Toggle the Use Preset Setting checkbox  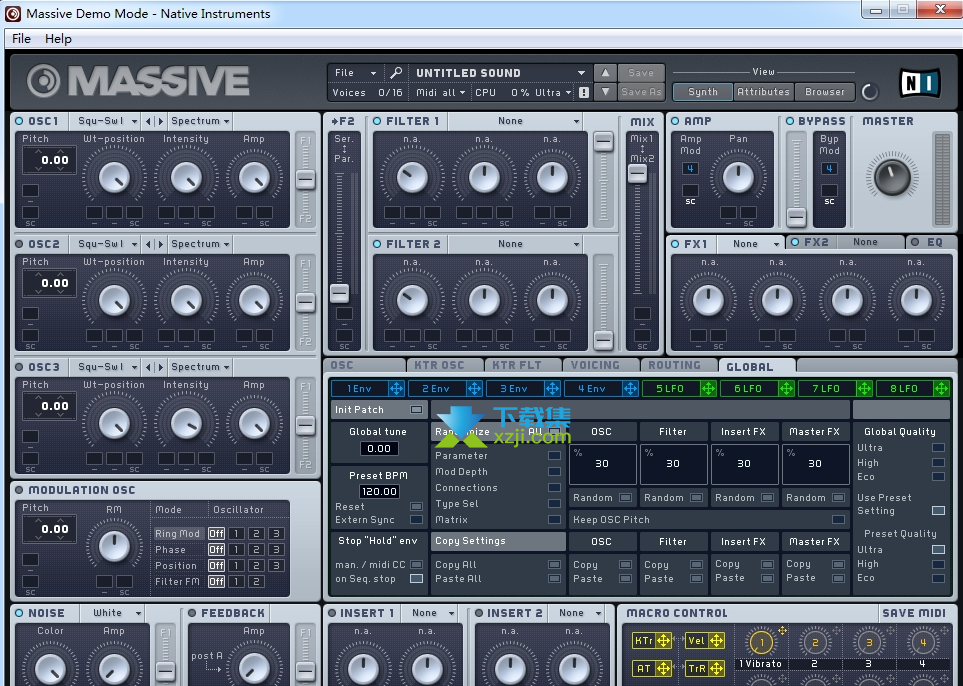(938, 510)
